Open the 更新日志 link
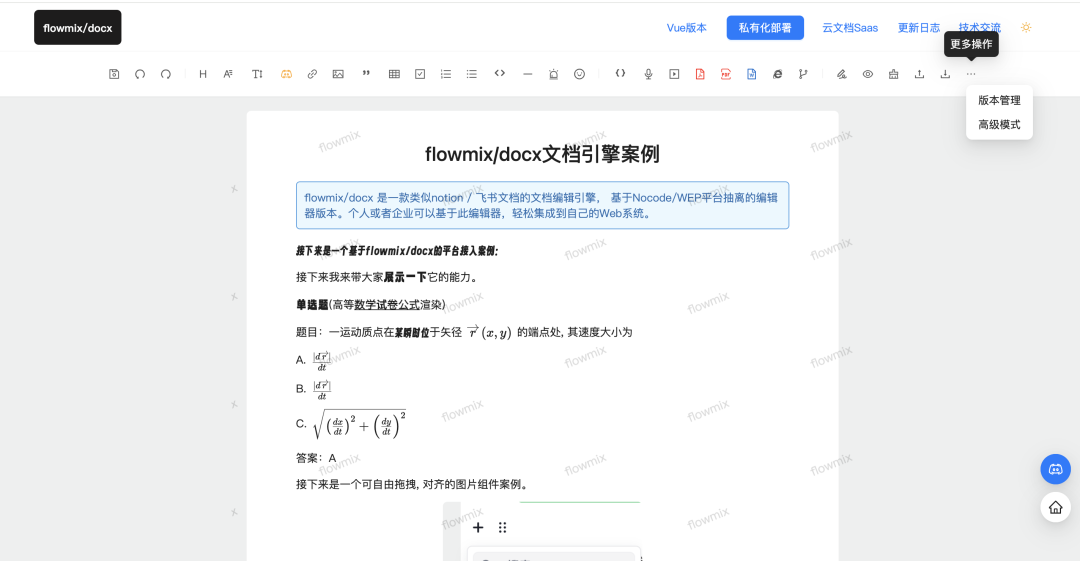The width and height of the screenshot is (1080, 561). pyautogui.click(x=919, y=28)
